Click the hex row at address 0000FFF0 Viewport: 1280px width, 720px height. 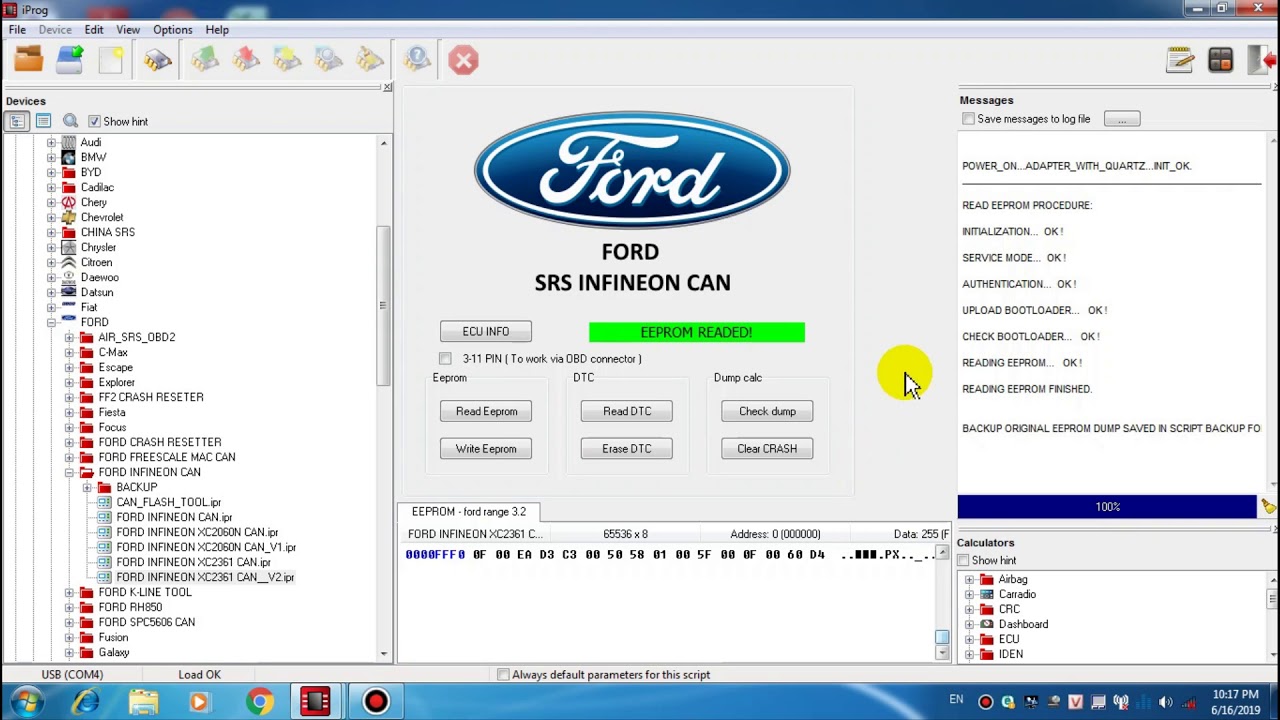tap(668, 554)
